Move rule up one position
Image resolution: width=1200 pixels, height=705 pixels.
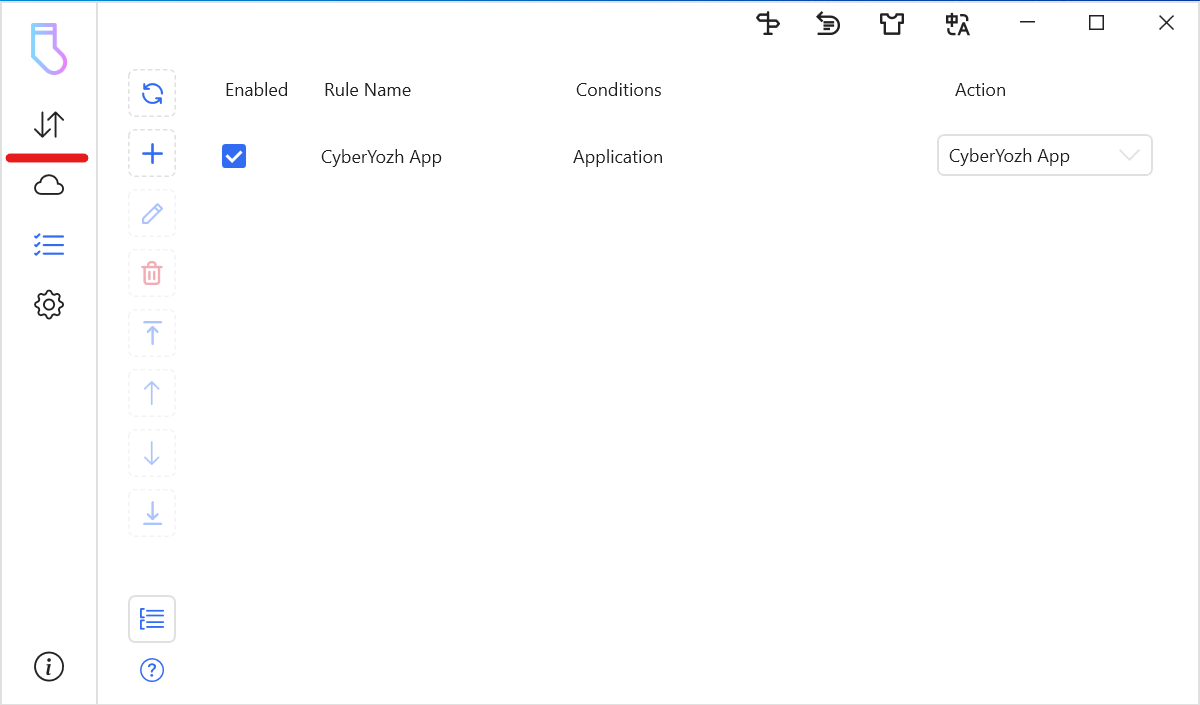click(152, 393)
